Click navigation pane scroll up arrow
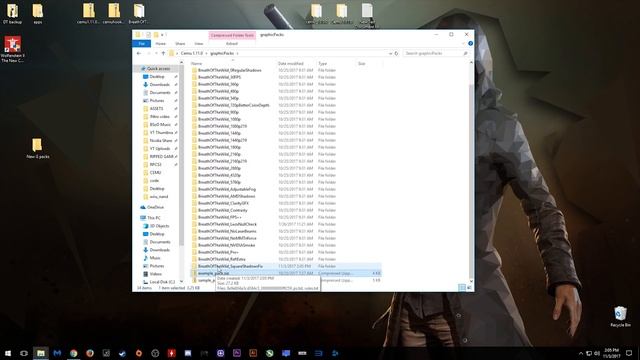 pyautogui.click(x=182, y=62)
